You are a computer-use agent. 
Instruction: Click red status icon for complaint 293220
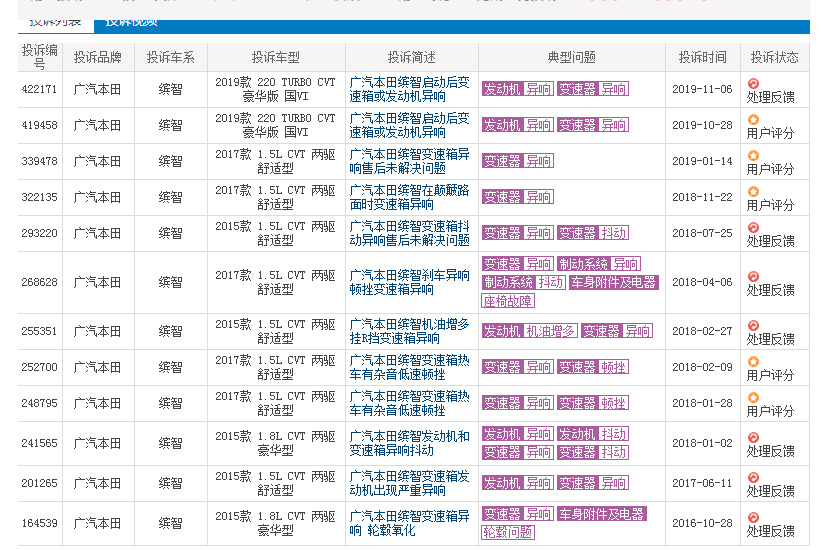pyautogui.click(x=753, y=227)
